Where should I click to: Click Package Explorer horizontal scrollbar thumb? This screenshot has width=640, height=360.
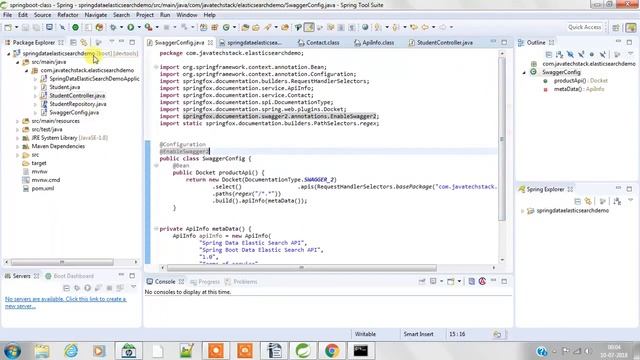click(62, 262)
